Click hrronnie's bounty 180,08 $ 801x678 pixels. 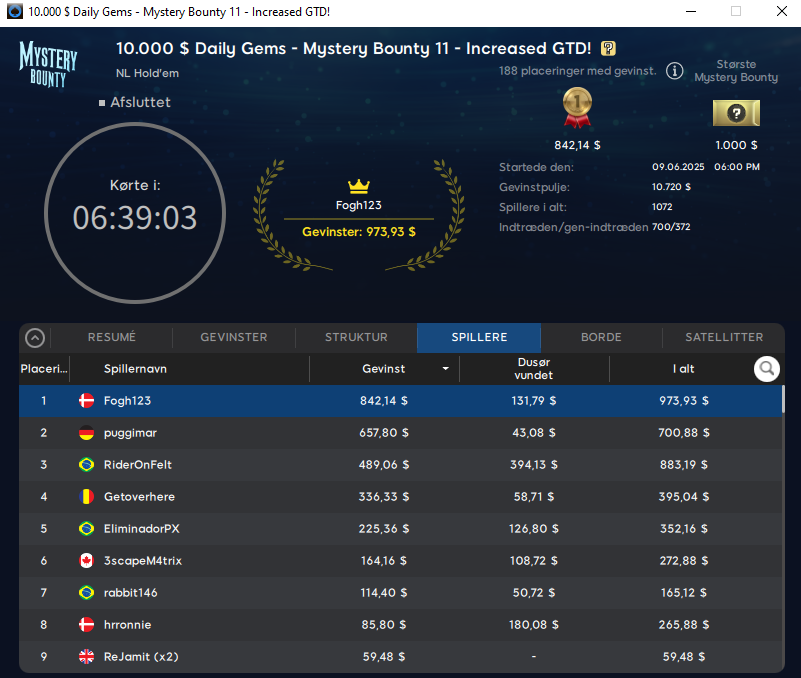pyautogui.click(x=534, y=624)
